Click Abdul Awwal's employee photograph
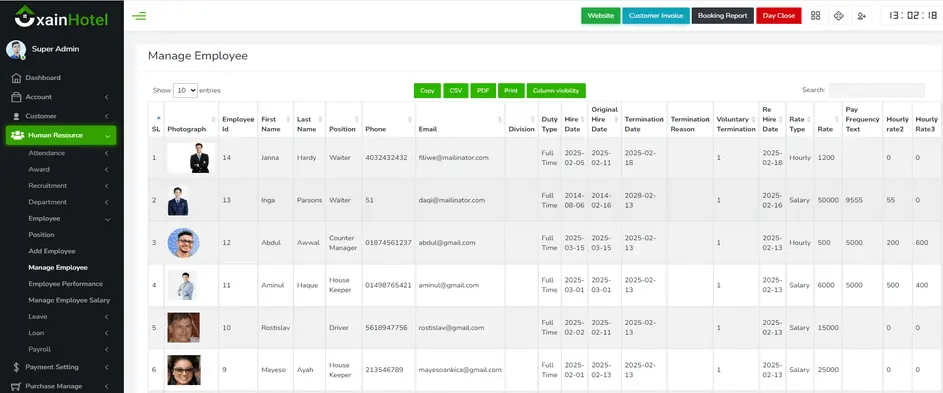Screen dimensions: 943x393 (x=183, y=243)
